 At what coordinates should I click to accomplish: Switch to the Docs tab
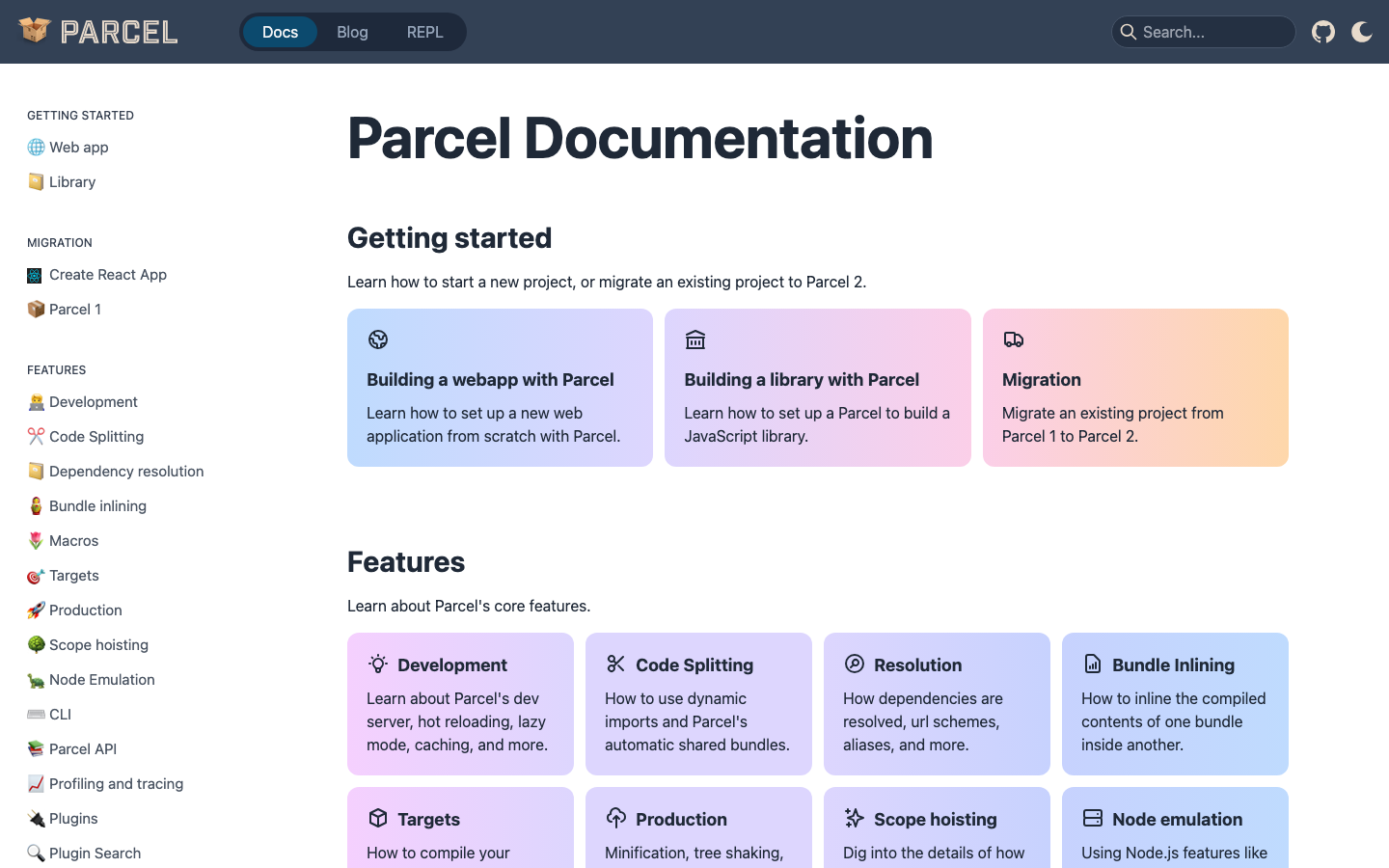(280, 32)
